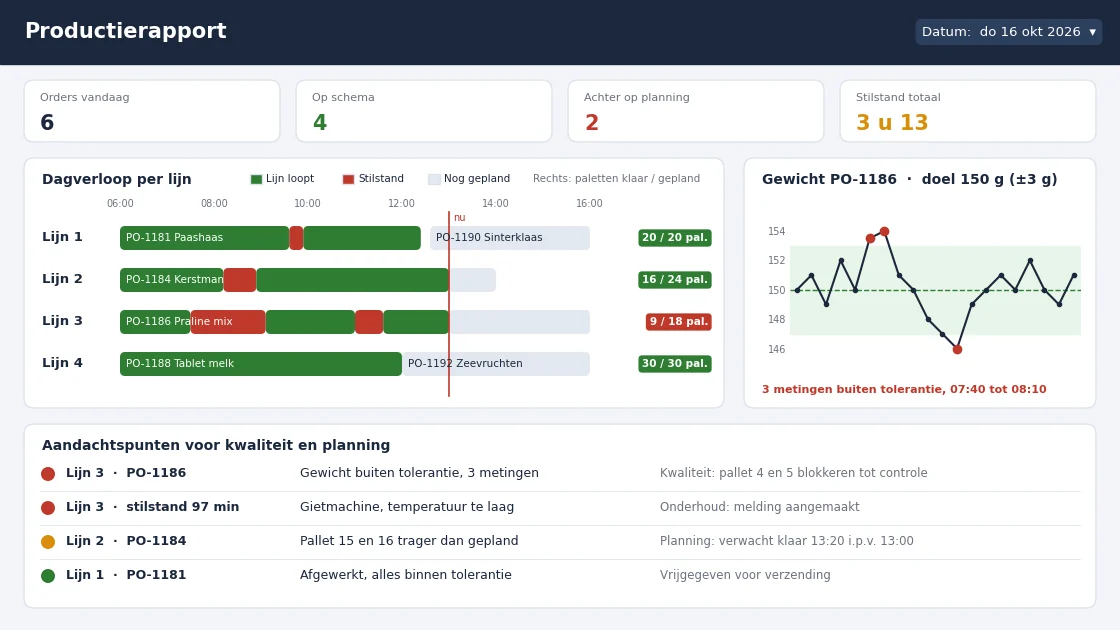Open the Datum date dropdown

click(1009, 32)
